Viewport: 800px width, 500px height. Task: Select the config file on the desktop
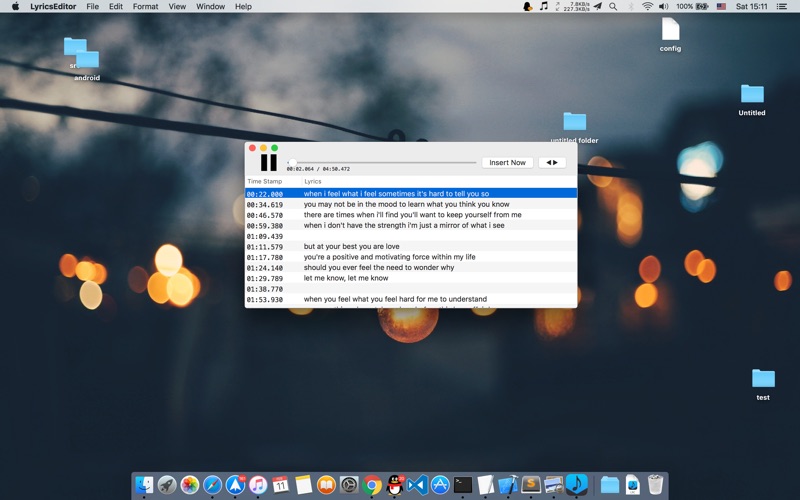click(670, 33)
